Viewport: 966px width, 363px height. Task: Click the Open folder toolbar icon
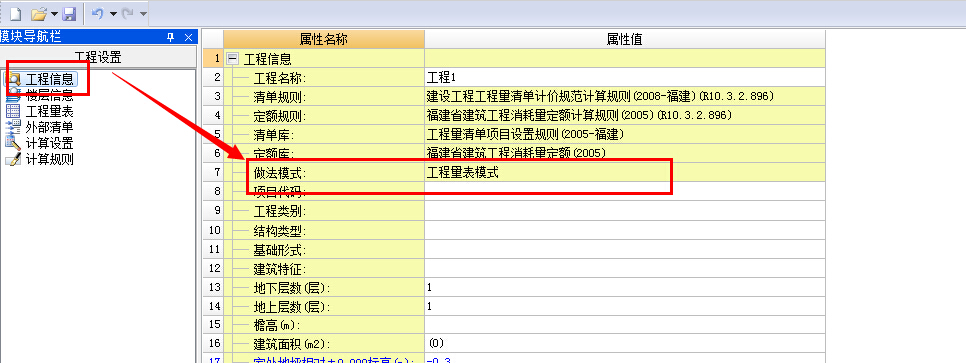tap(39, 13)
